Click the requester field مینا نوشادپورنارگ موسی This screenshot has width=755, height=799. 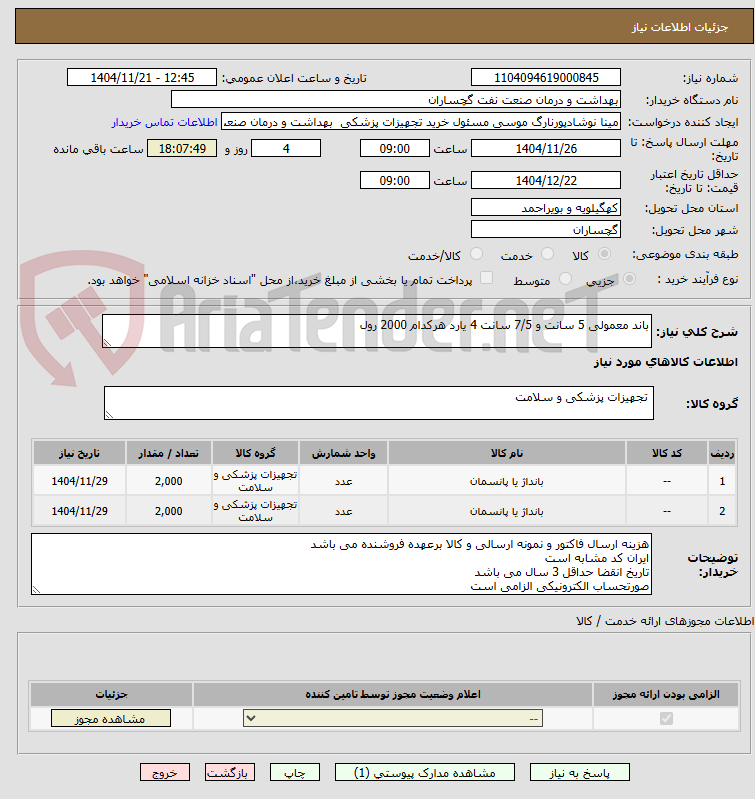point(421,122)
